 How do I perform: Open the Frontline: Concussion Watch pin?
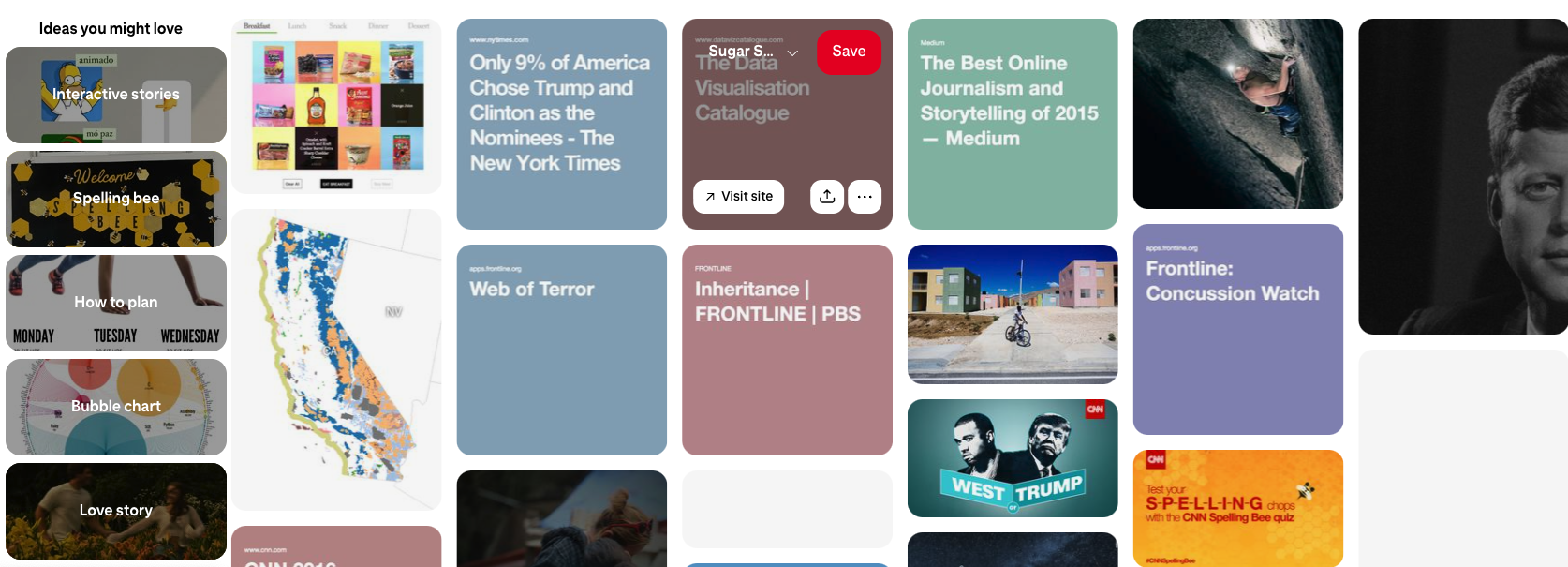[1237, 329]
